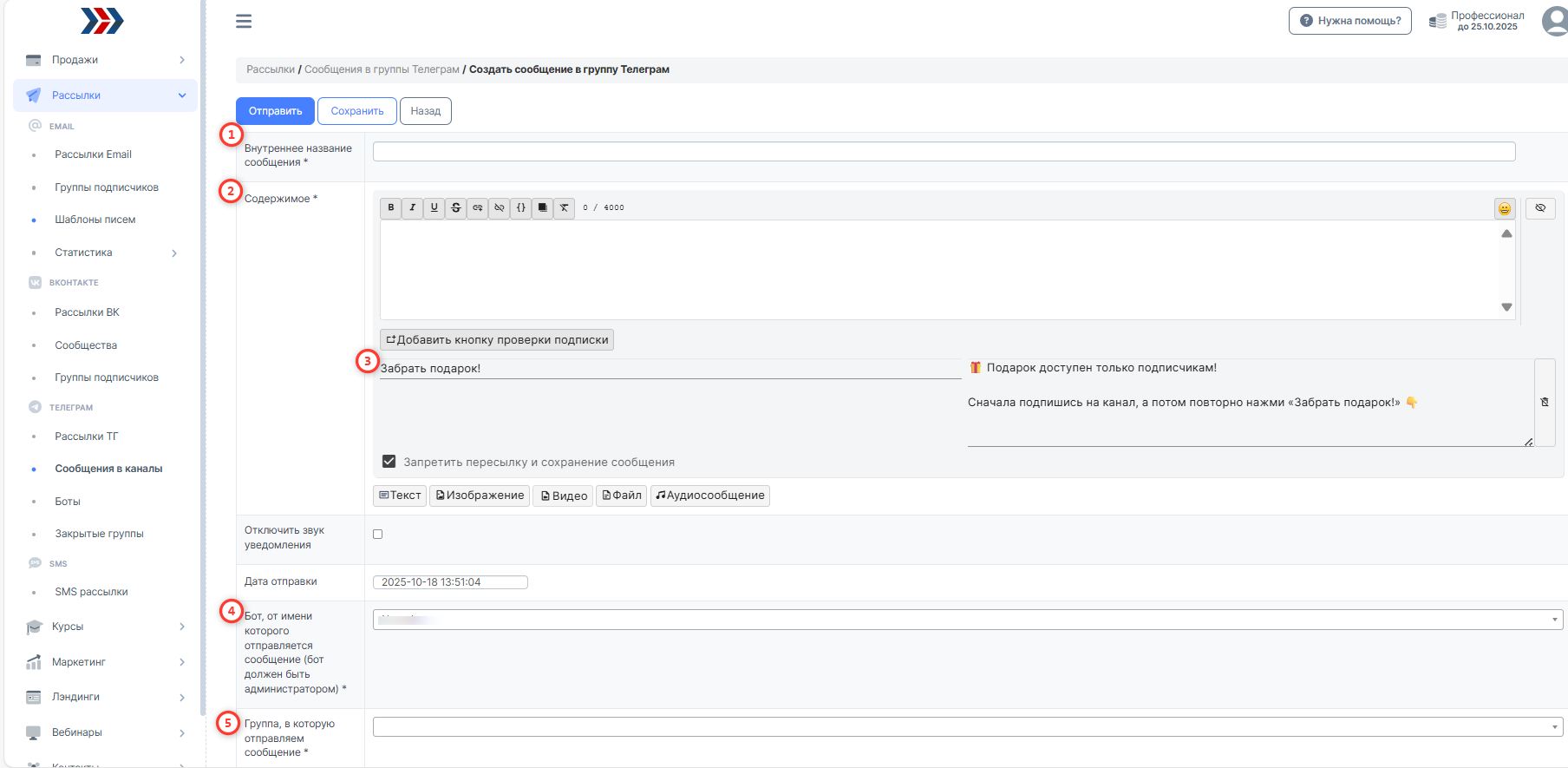Toggle the crossed-eye preview button
The image size is (1568, 768).
pos(1540,208)
